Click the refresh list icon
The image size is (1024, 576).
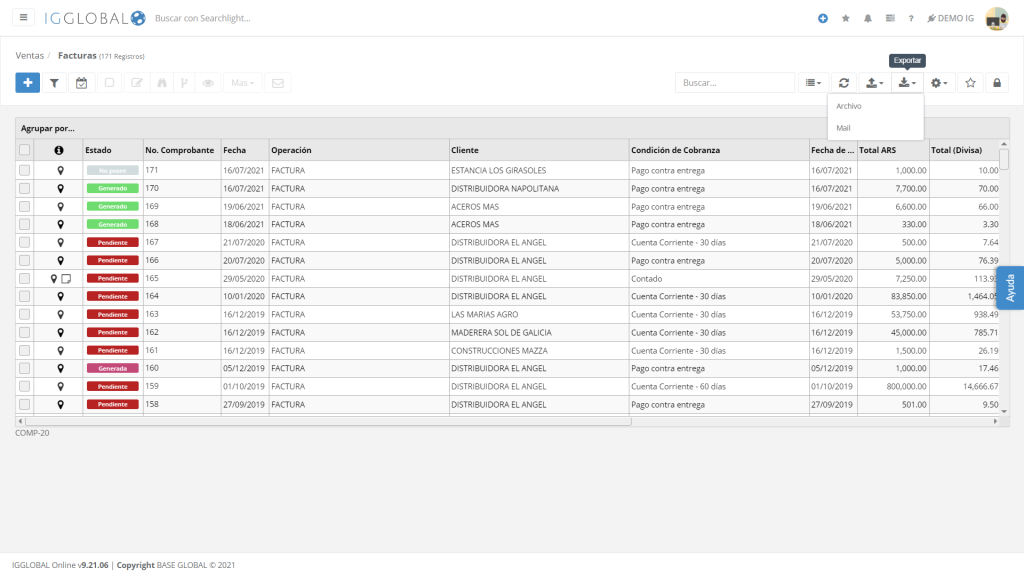coord(844,83)
